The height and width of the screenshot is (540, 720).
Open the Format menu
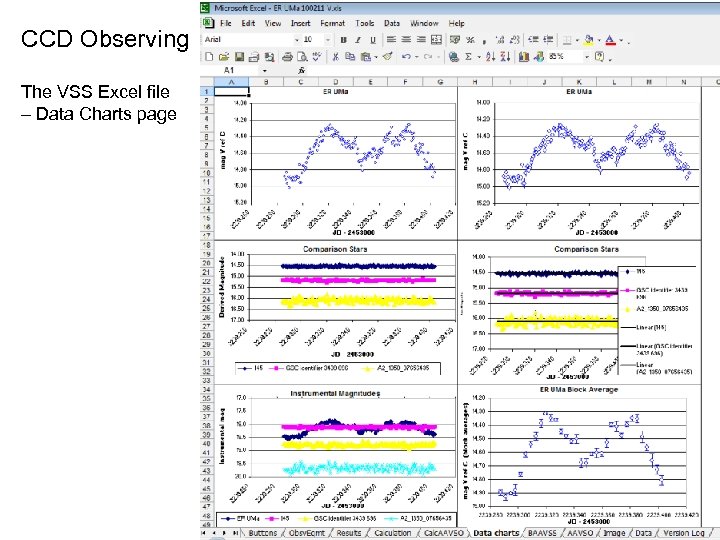pyautogui.click(x=332, y=23)
